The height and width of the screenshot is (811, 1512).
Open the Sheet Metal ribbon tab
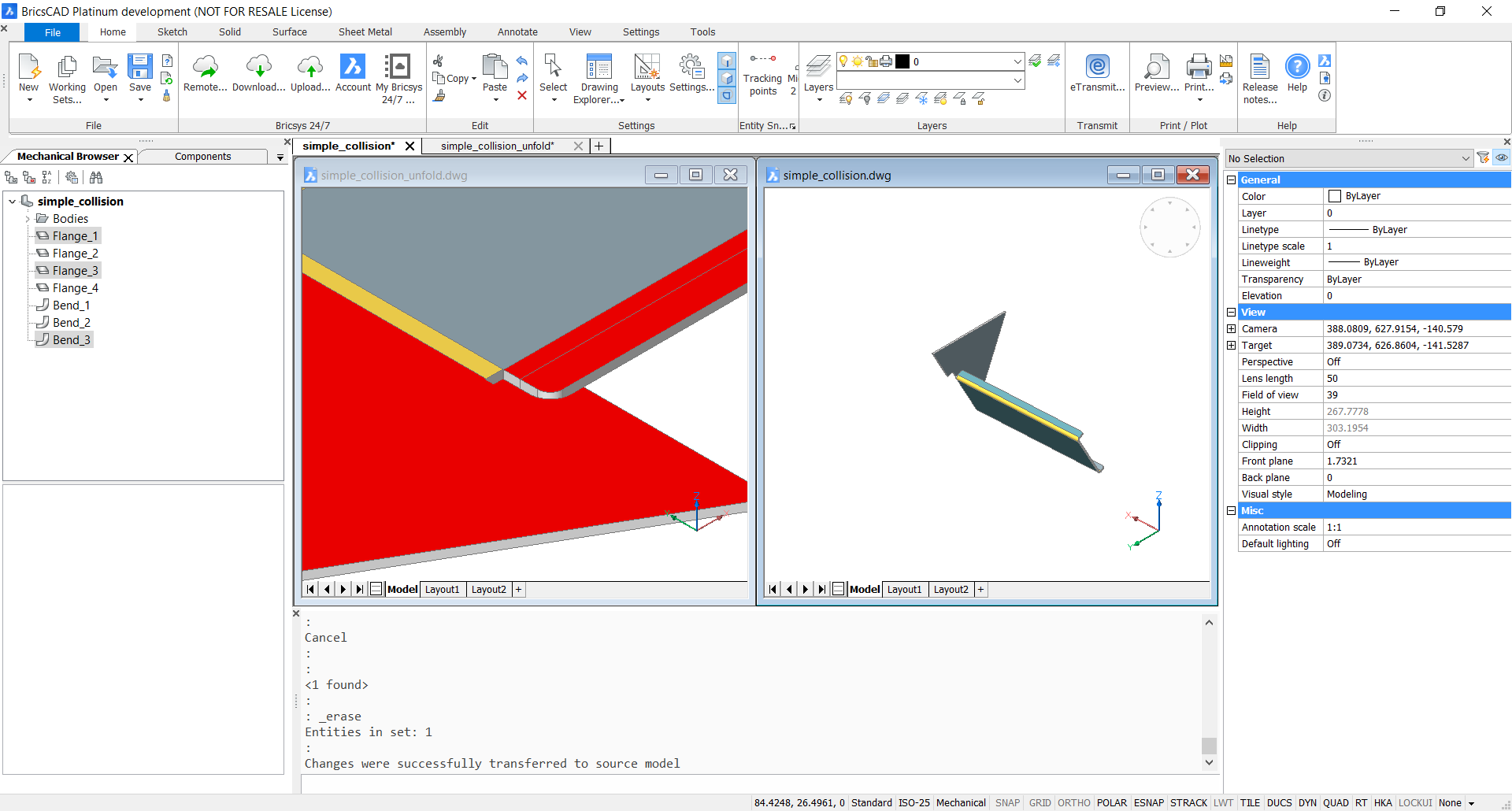pos(365,32)
